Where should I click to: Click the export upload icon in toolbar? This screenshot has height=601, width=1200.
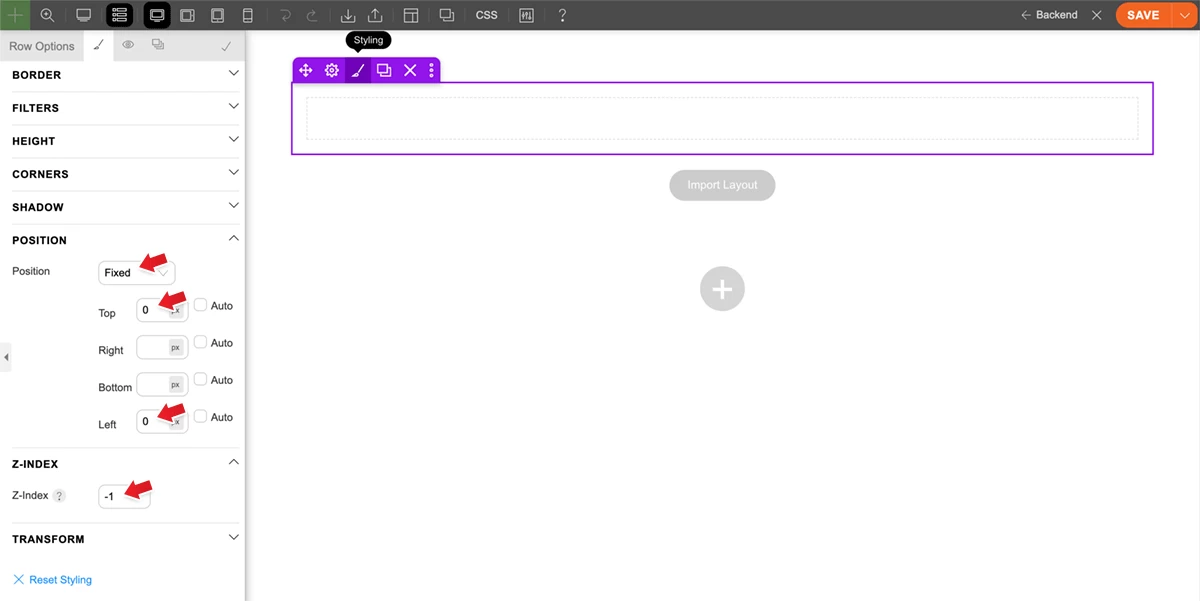pyautogui.click(x=375, y=15)
